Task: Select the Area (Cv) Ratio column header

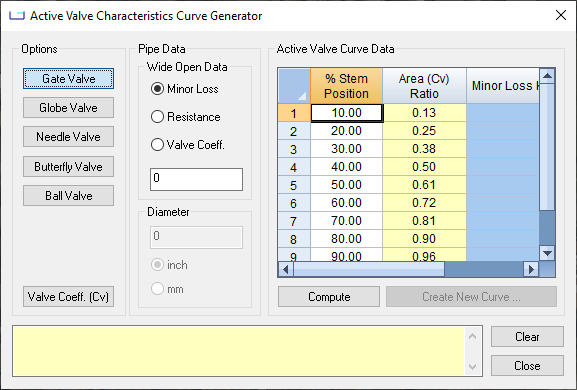Action: coord(424,86)
